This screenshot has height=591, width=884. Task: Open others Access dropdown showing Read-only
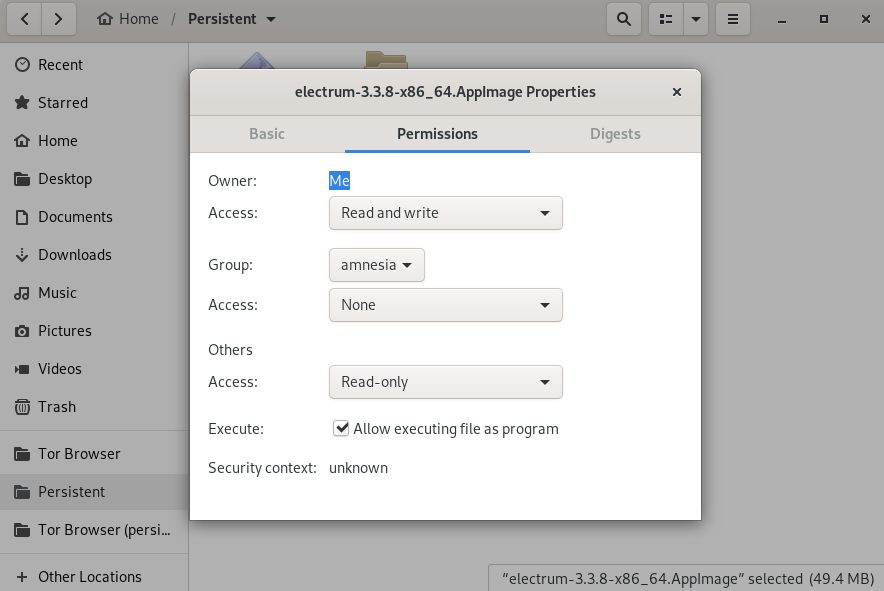[x=445, y=382]
